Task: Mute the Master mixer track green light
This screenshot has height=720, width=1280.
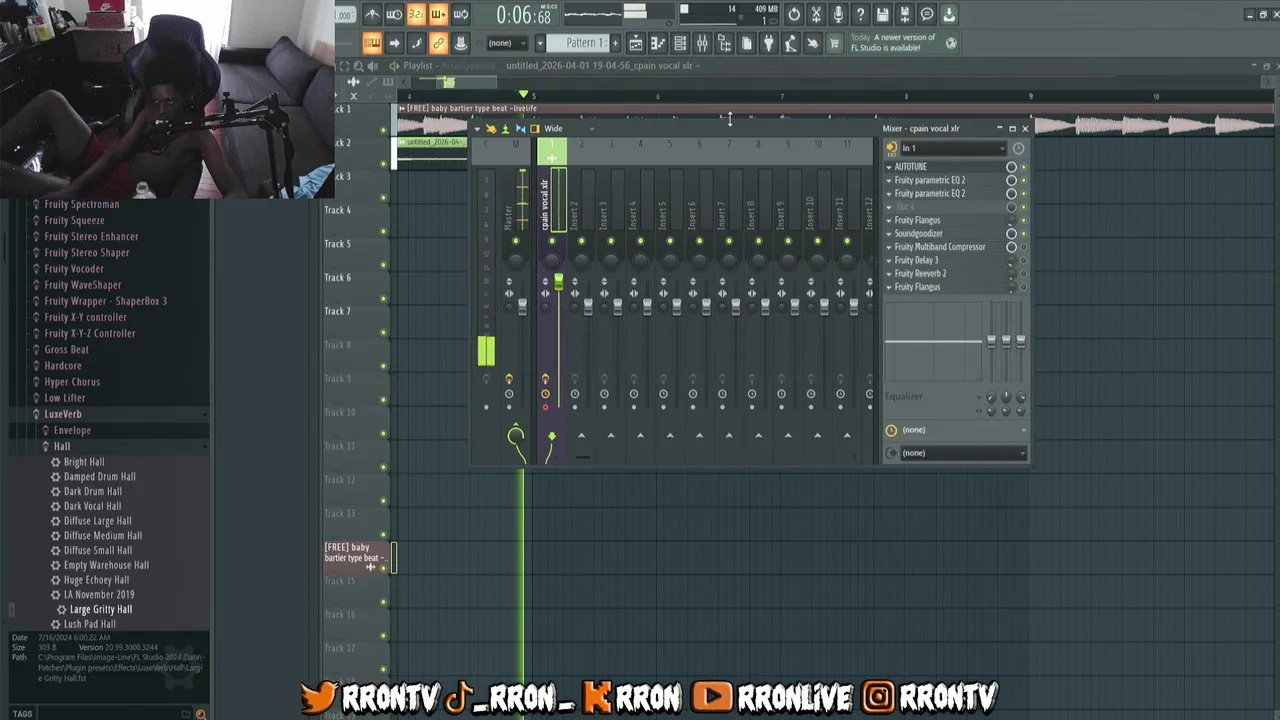Action: tap(515, 241)
